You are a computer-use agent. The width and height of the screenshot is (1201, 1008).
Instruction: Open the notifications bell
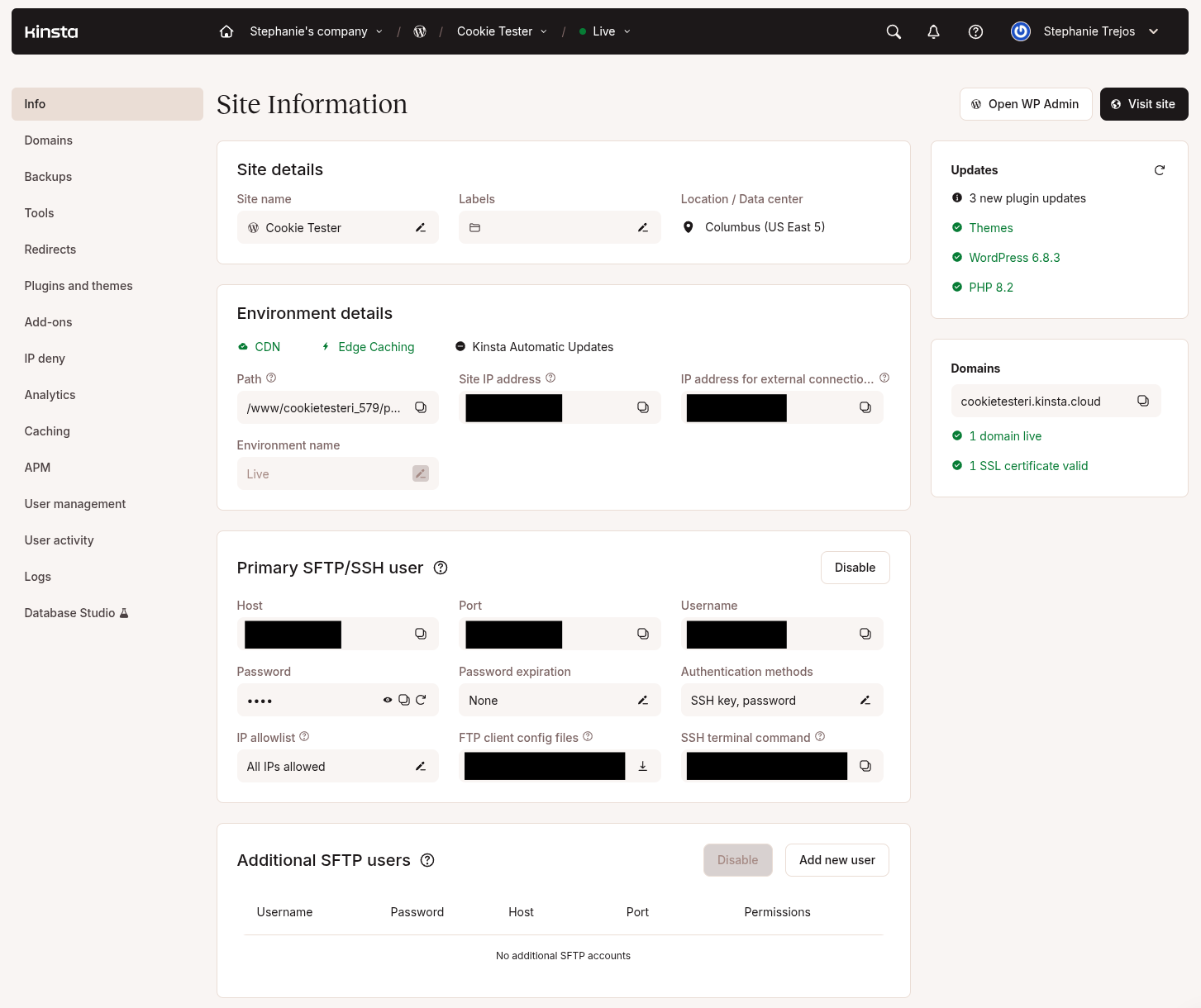pyautogui.click(x=933, y=31)
